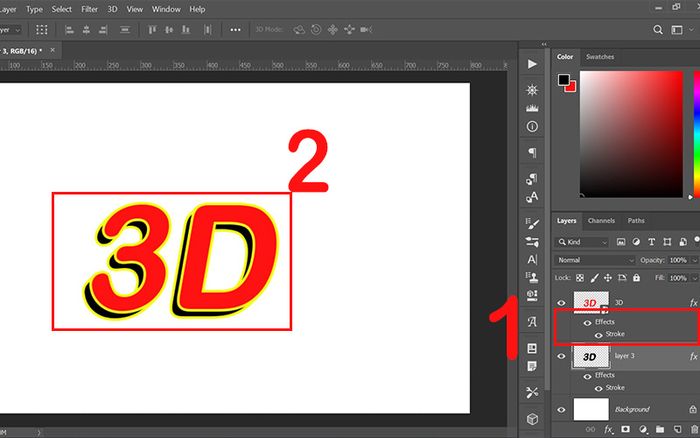Collapse panels with double-arrow icon
The height and width of the screenshot is (438, 700).
pos(544,44)
